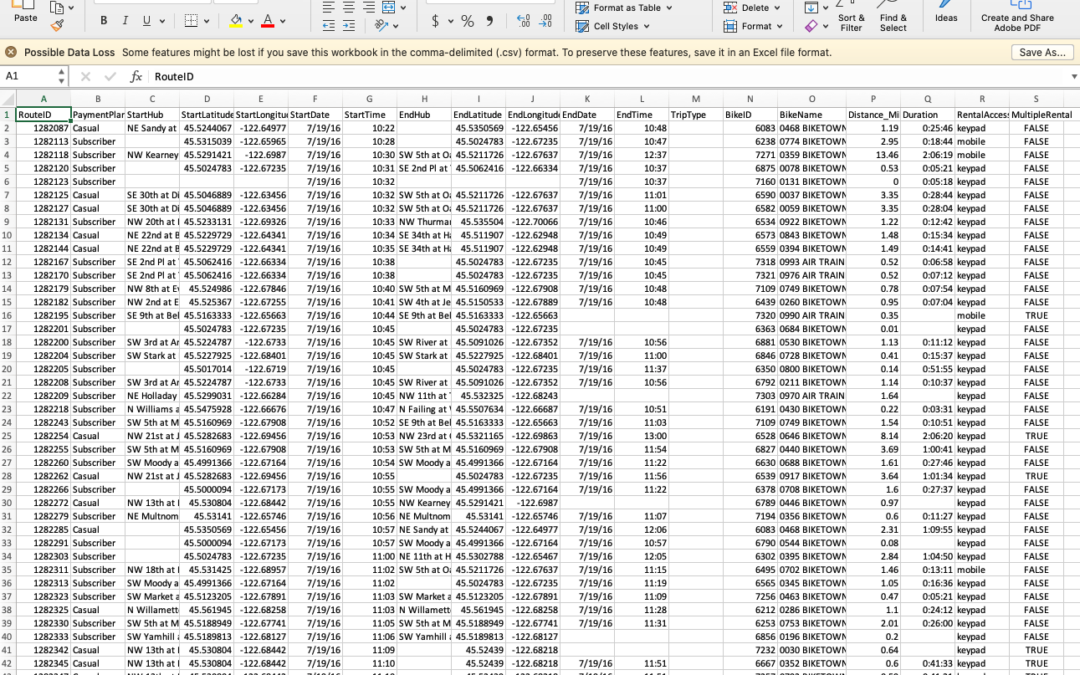The height and width of the screenshot is (675, 1080).
Task: Click the Borders icon
Action: (193, 21)
